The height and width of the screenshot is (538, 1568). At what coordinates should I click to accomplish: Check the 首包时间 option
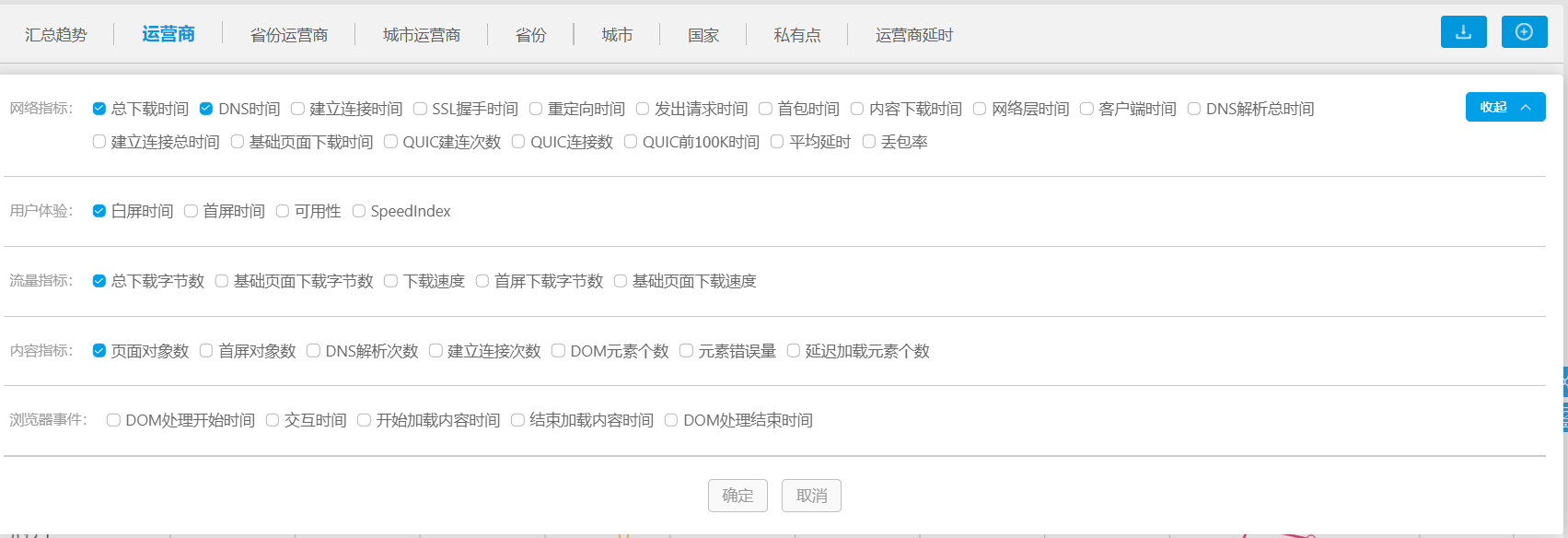pos(765,109)
